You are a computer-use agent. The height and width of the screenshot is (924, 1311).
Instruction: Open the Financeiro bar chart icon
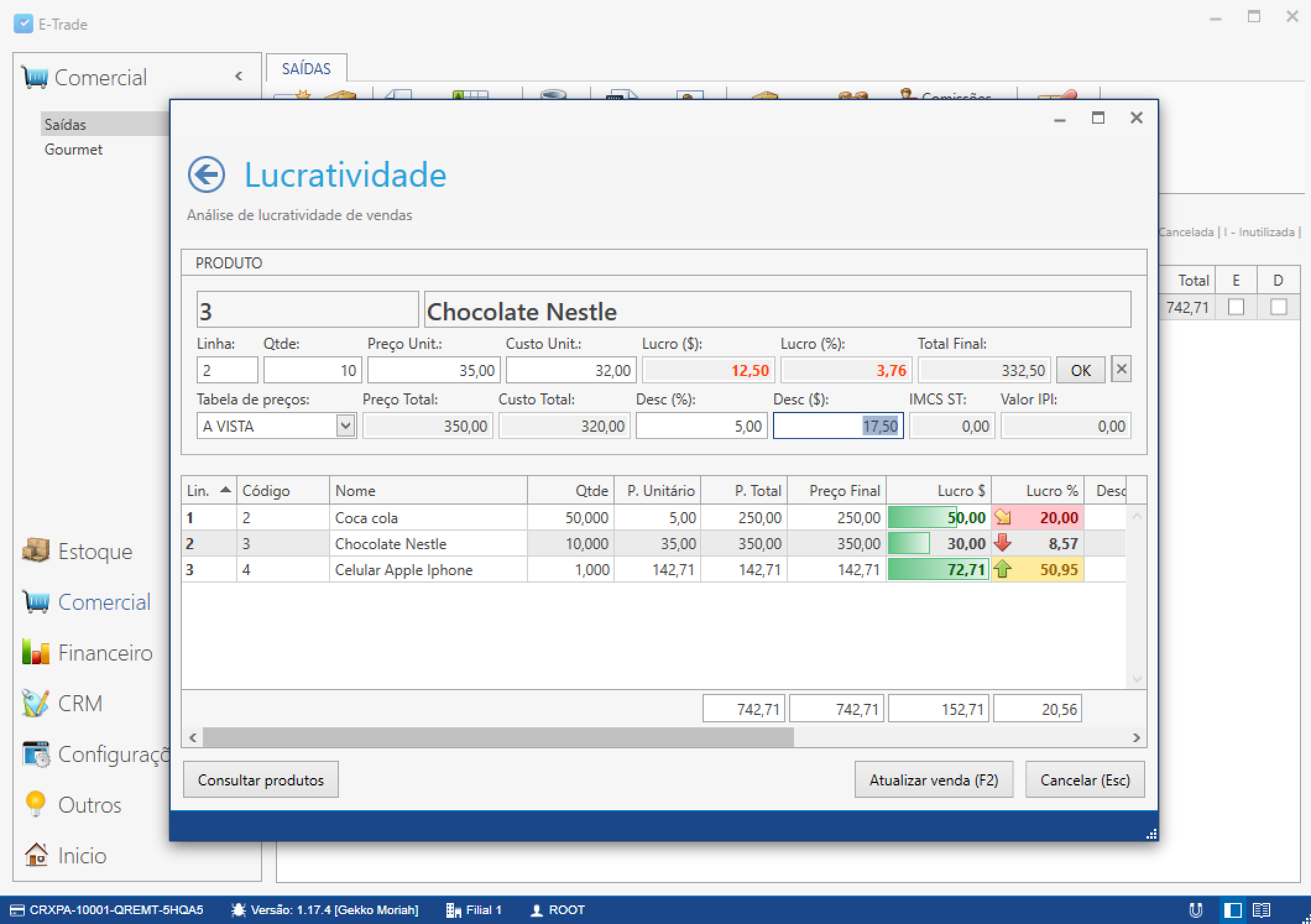36,652
